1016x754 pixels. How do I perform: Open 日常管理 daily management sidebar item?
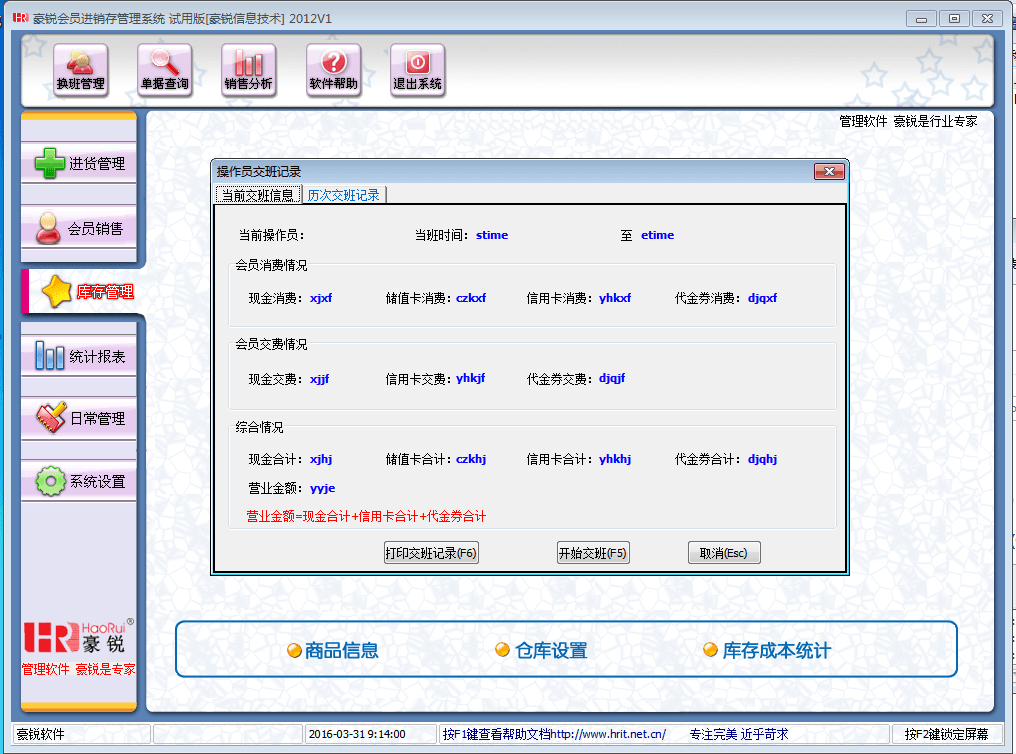[79, 419]
